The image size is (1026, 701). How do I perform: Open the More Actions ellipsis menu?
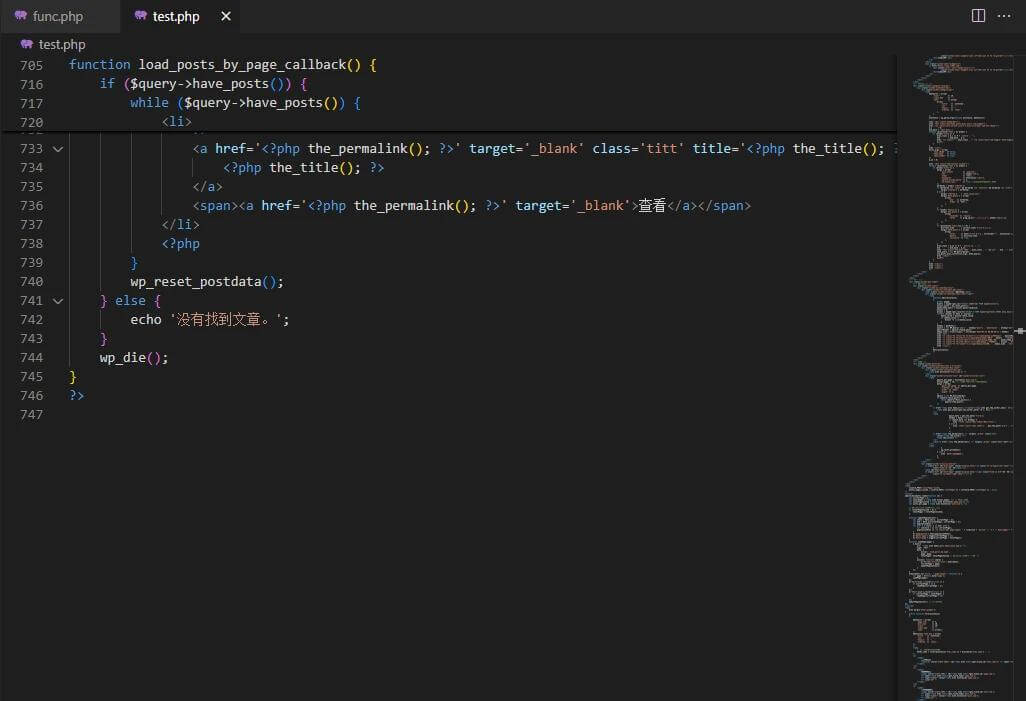(x=1004, y=16)
